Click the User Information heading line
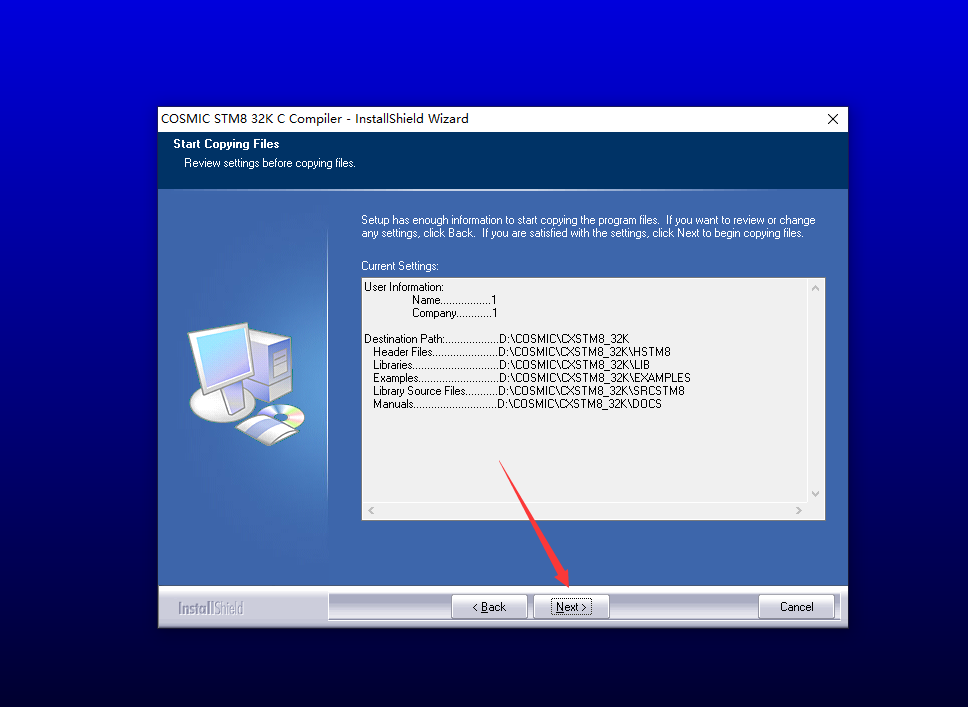968x707 pixels. tap(404, 287)
